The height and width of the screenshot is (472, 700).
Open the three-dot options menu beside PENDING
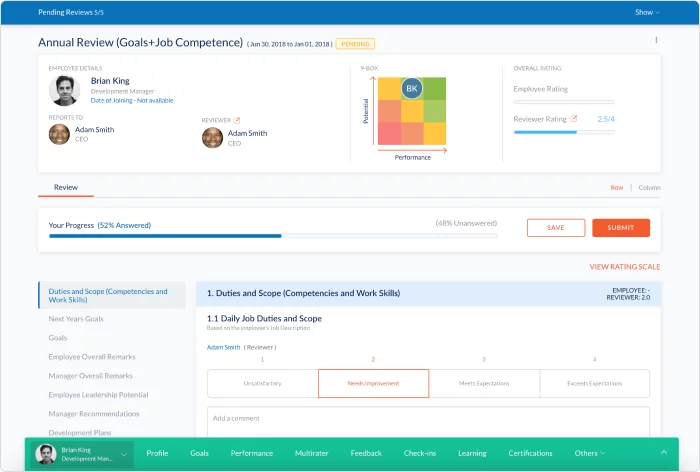pyautogui.click(x=656, y=40)
